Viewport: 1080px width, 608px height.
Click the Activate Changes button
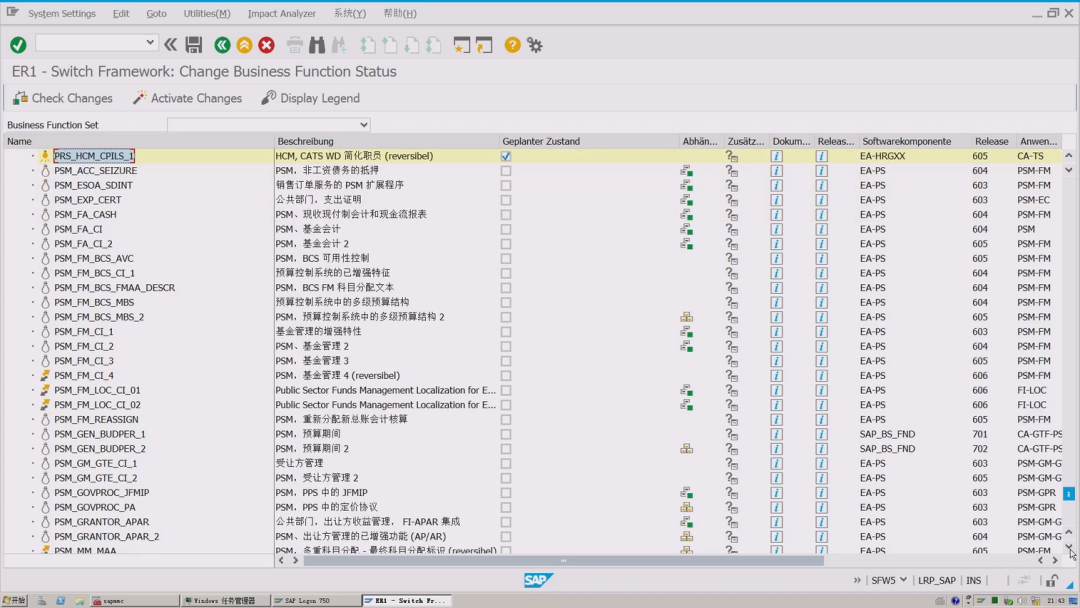click(187, 98)
